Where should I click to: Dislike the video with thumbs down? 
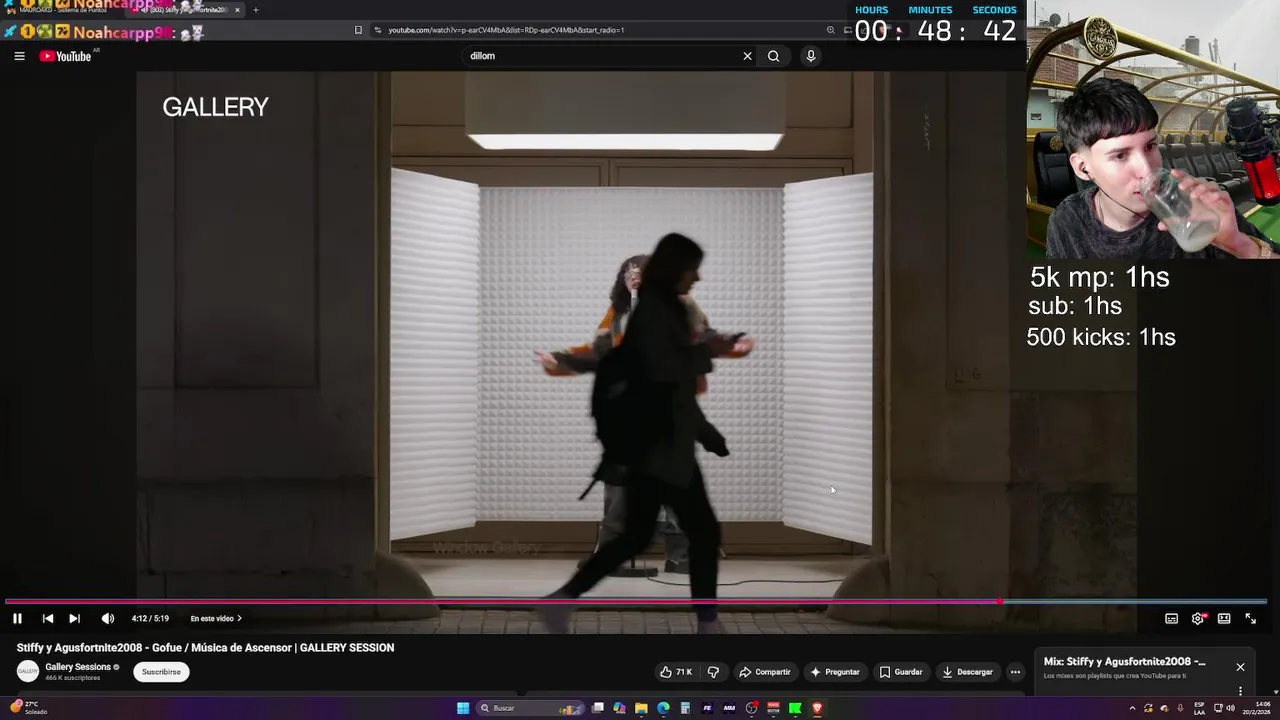713,672
